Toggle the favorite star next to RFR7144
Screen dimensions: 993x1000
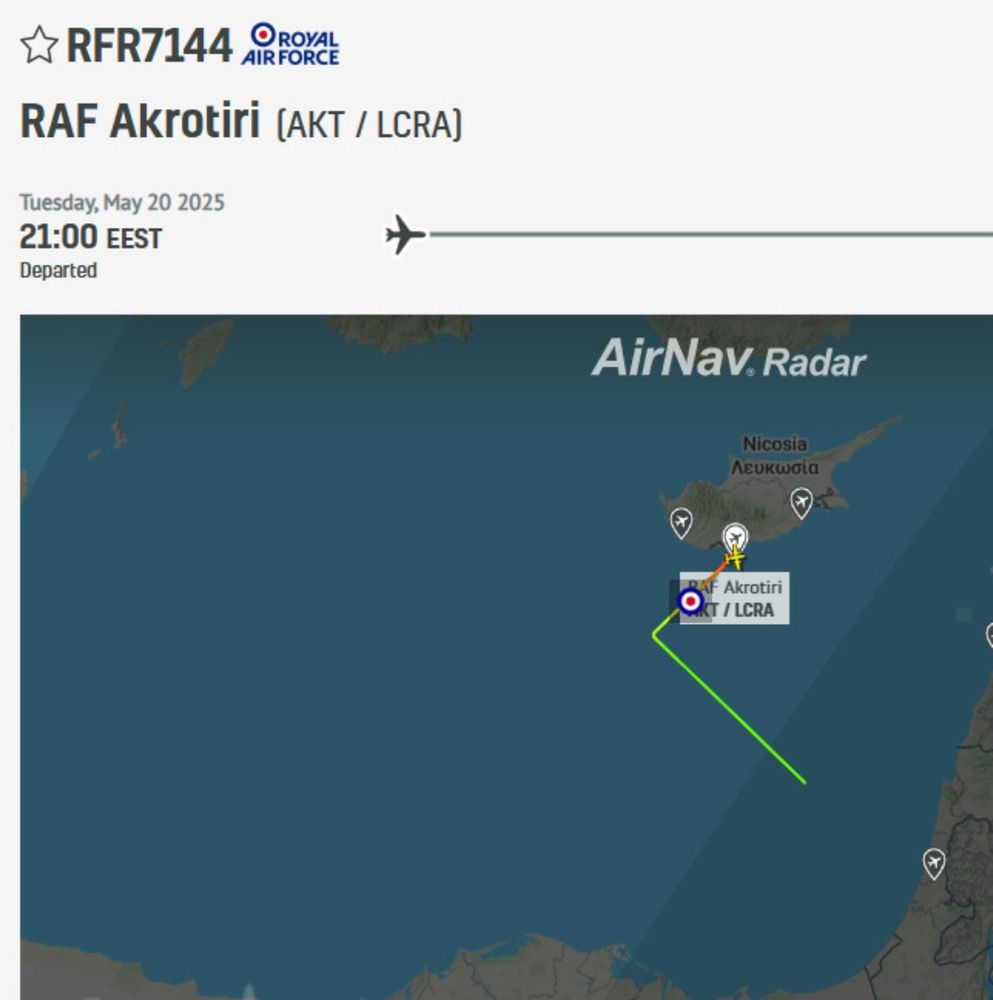pyautogui.click(x=36, y=44)
